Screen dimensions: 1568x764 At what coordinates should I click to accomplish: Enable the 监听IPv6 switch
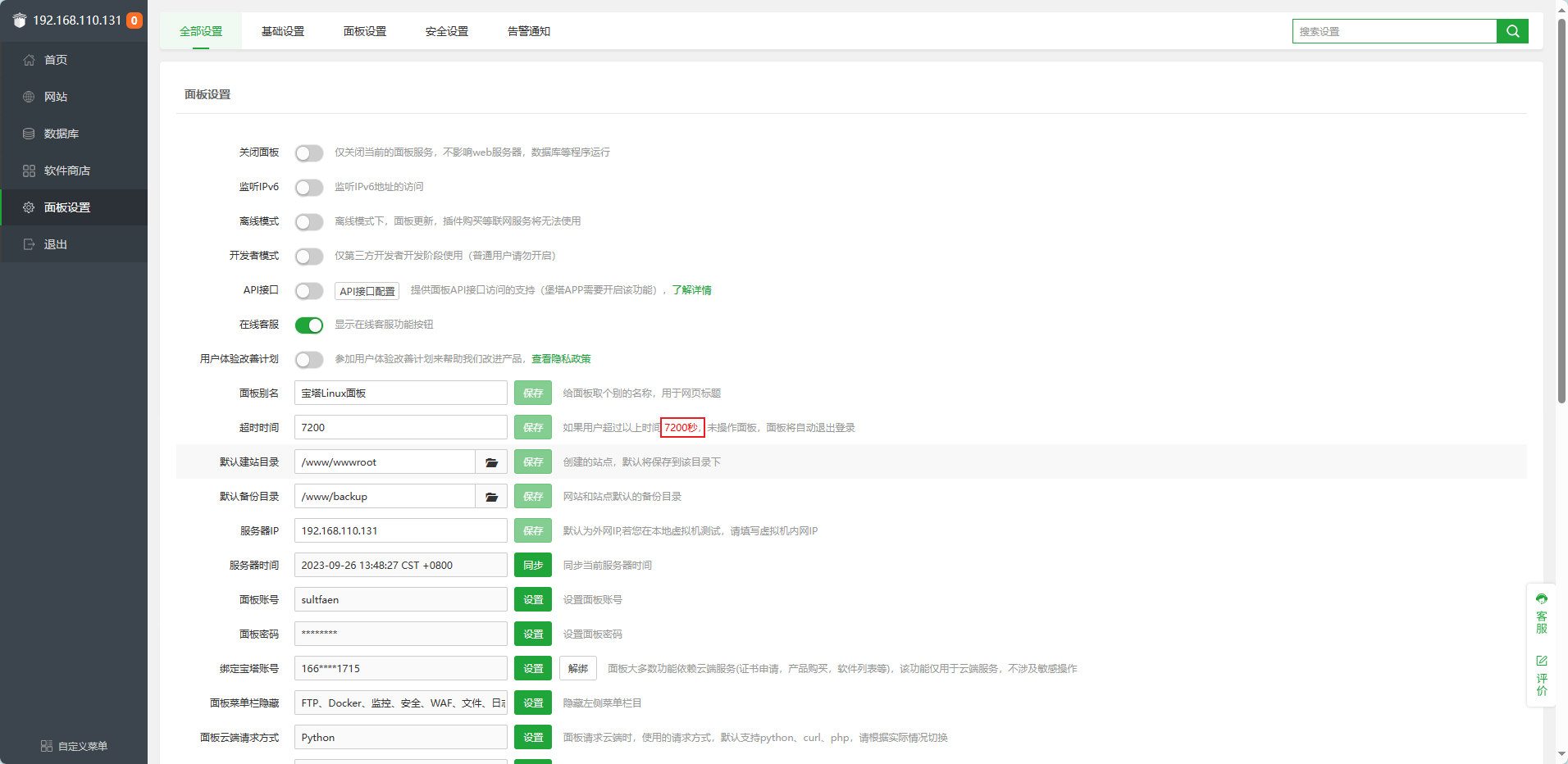[x=309, y=188]
